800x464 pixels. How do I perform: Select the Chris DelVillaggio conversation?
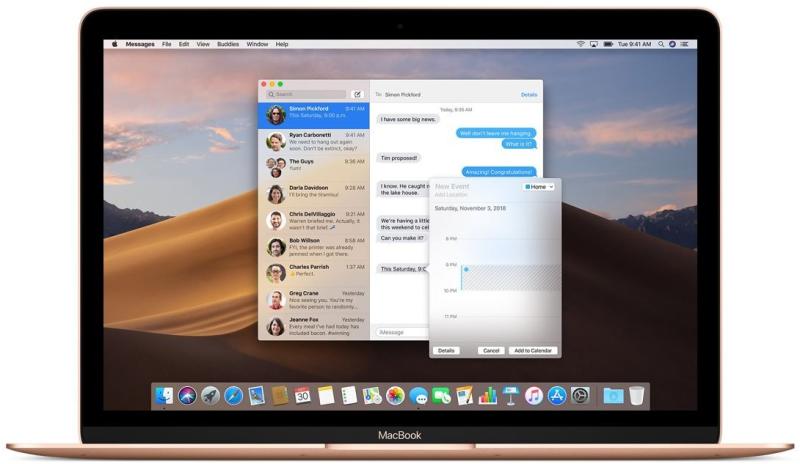pyautogui.click(x=314, y=221)
